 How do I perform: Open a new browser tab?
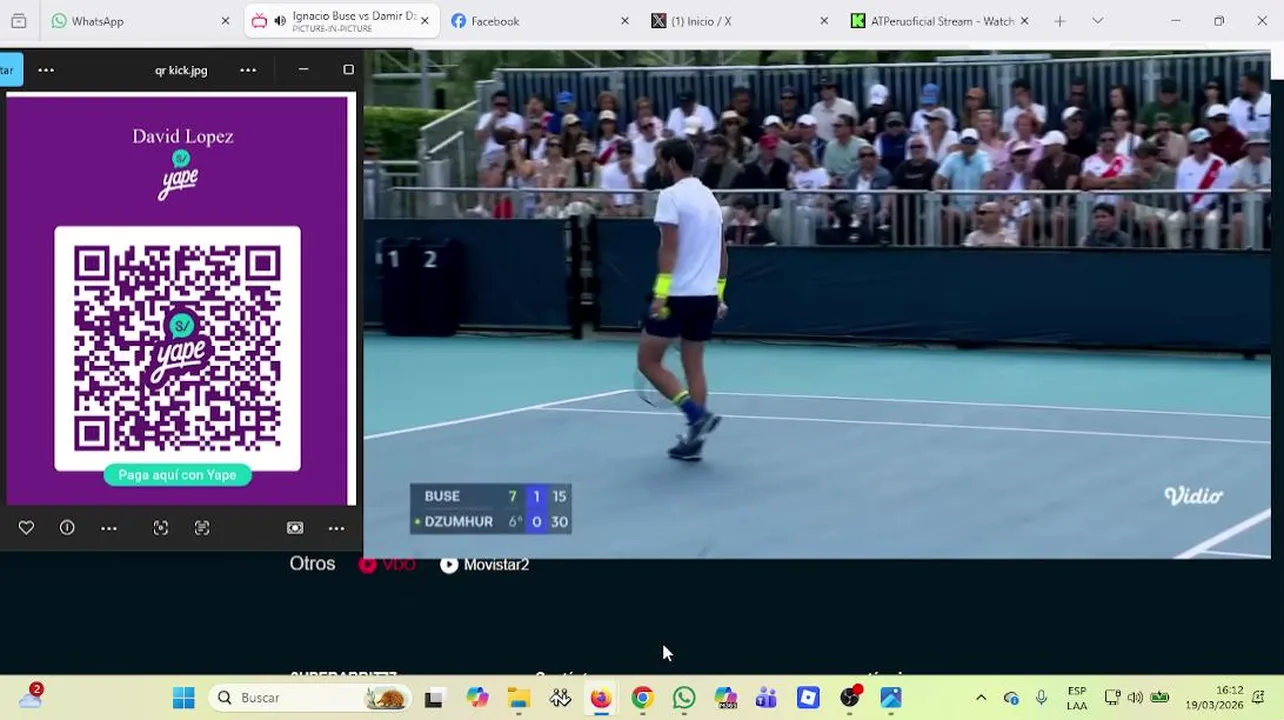click(x=1060, y=21)
